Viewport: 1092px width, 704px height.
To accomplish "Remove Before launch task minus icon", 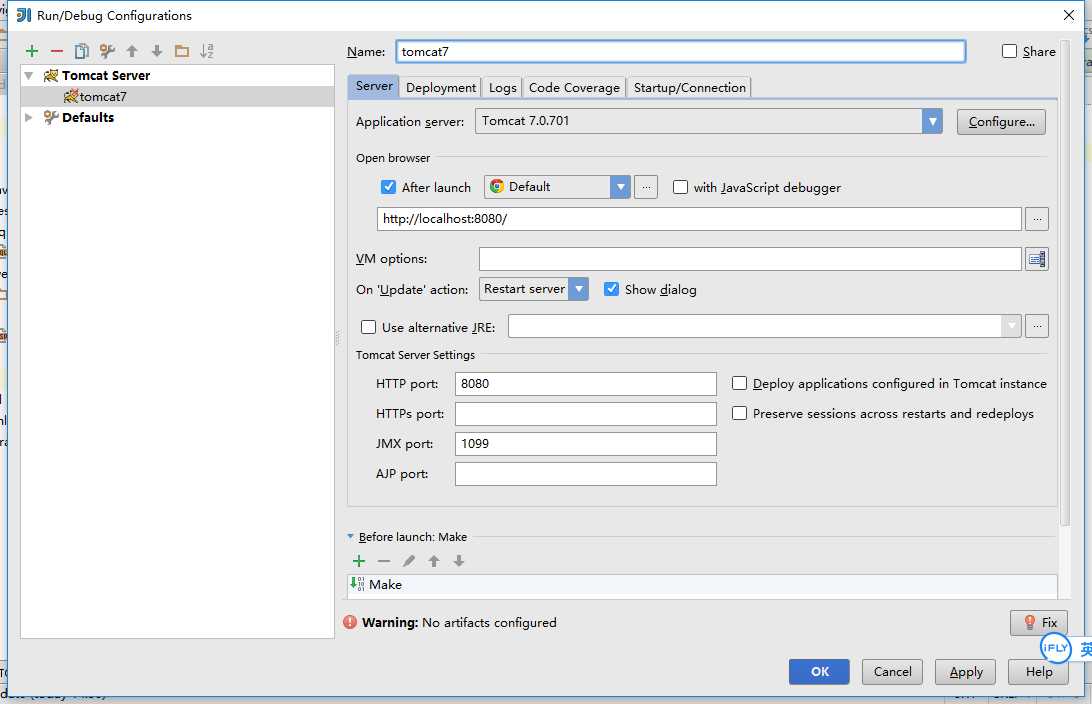I will pos(384,561).
